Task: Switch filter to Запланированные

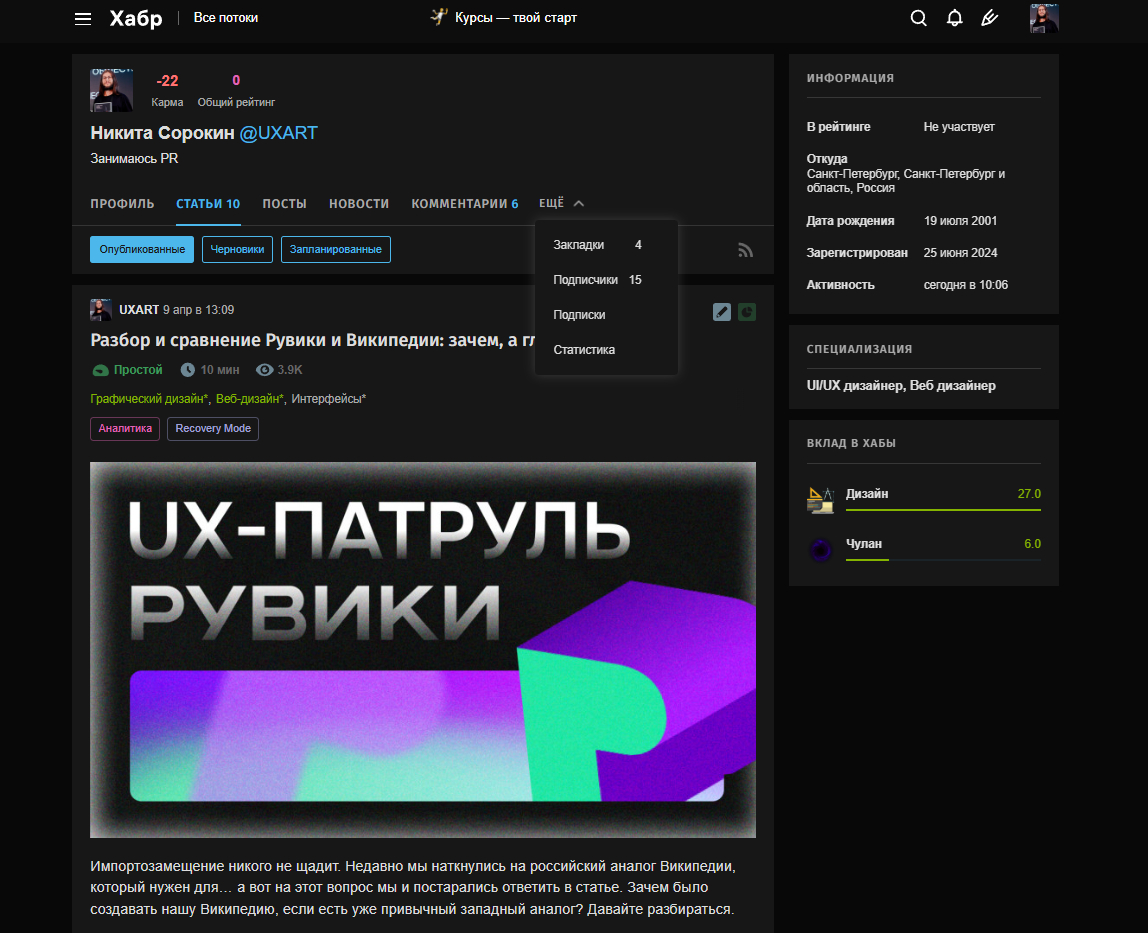Action: [336, 249]
